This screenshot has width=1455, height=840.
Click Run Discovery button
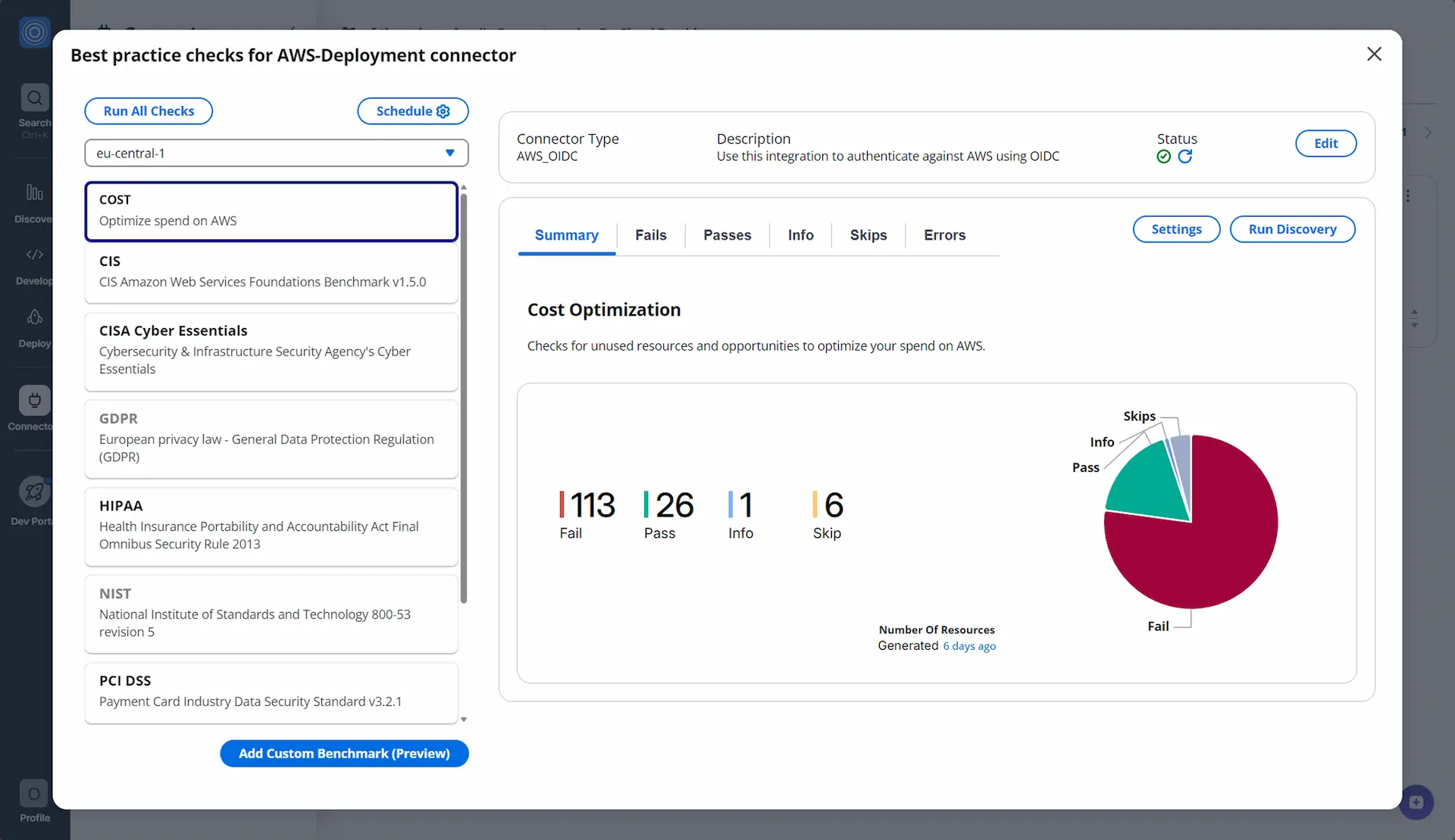tap(1292, 230)
